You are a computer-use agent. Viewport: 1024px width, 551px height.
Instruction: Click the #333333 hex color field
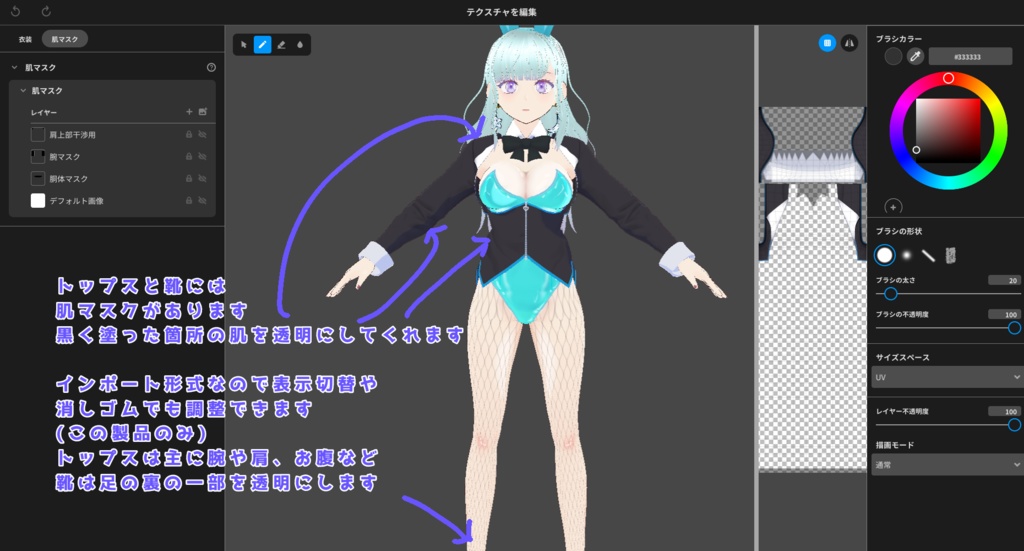970,57
